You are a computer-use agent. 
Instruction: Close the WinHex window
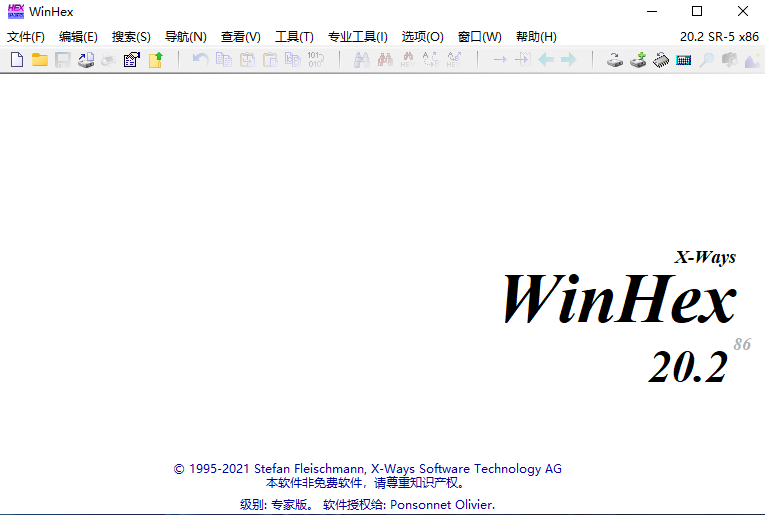pyautogui.click(x=743, y=11)
